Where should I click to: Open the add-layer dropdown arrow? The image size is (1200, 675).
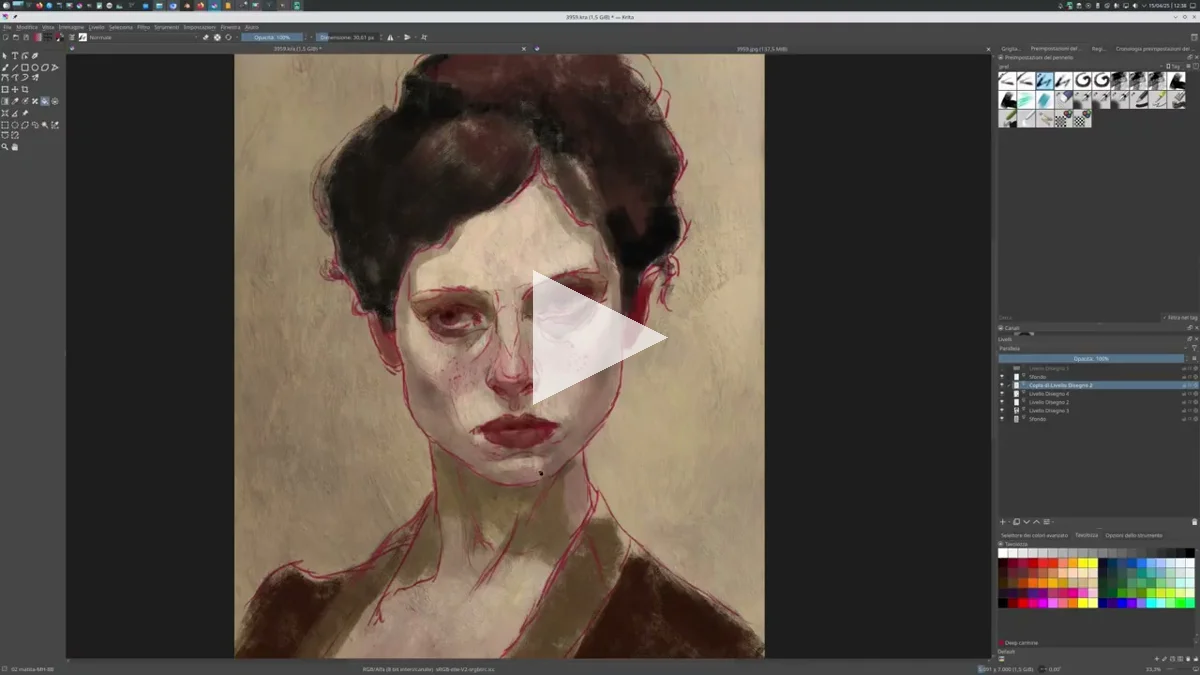coord(1009,522)
